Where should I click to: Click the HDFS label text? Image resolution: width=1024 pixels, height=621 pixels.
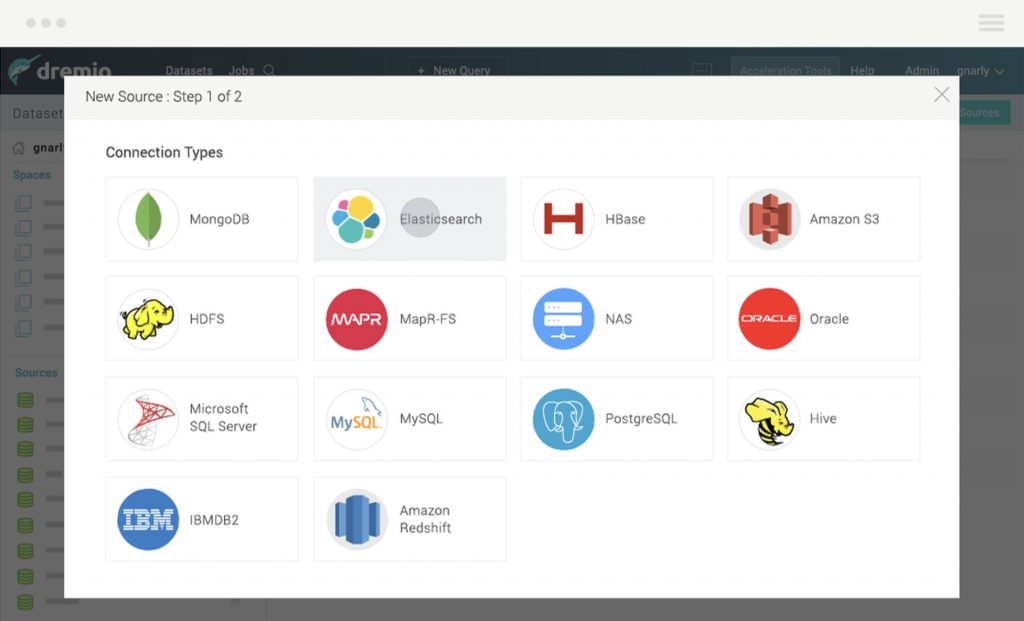click(207, 319)
